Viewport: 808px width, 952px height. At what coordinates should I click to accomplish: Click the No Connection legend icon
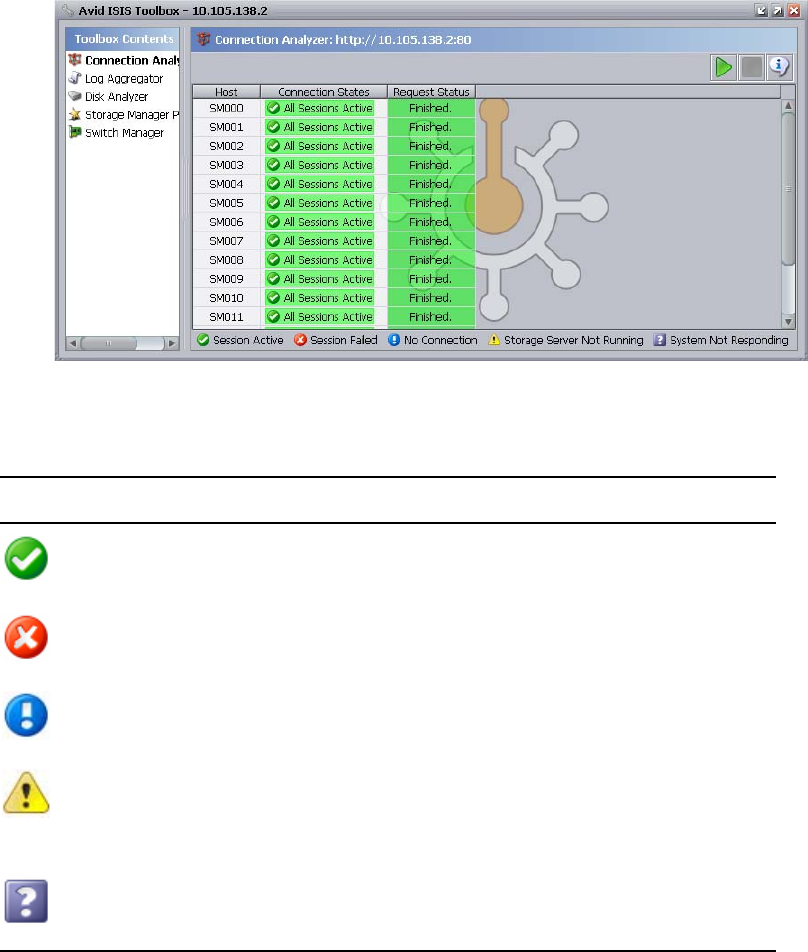pyautogui.click(x=394, y=340)
